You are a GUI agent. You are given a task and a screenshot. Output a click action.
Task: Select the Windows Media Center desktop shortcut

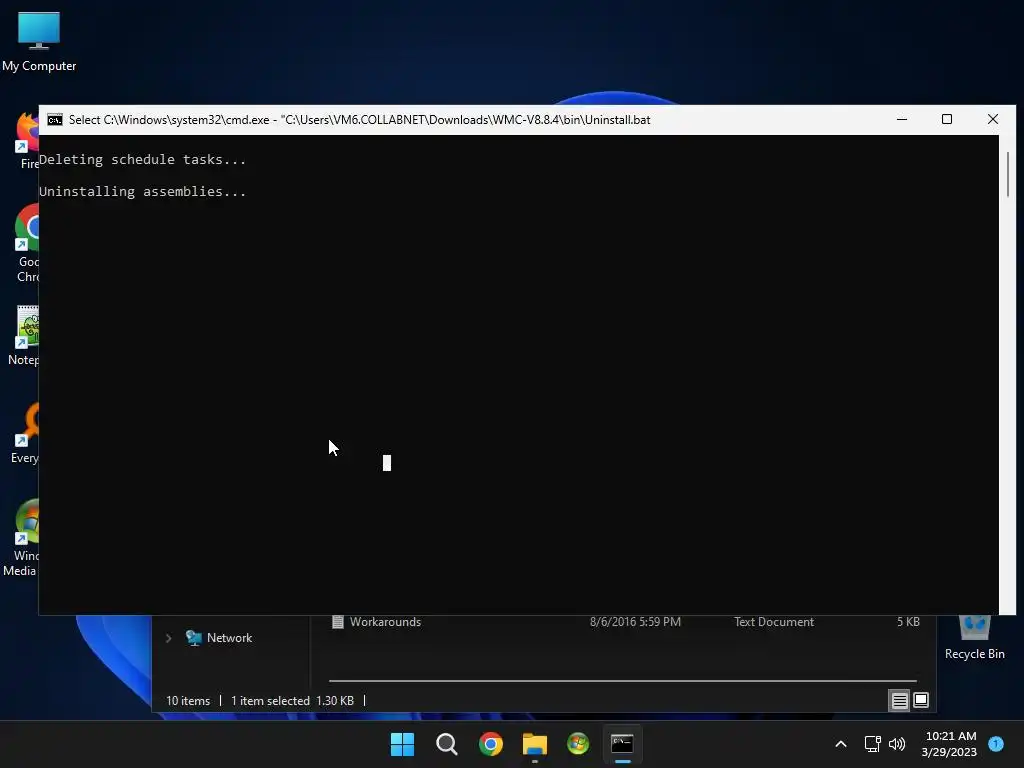coord(21,538)
